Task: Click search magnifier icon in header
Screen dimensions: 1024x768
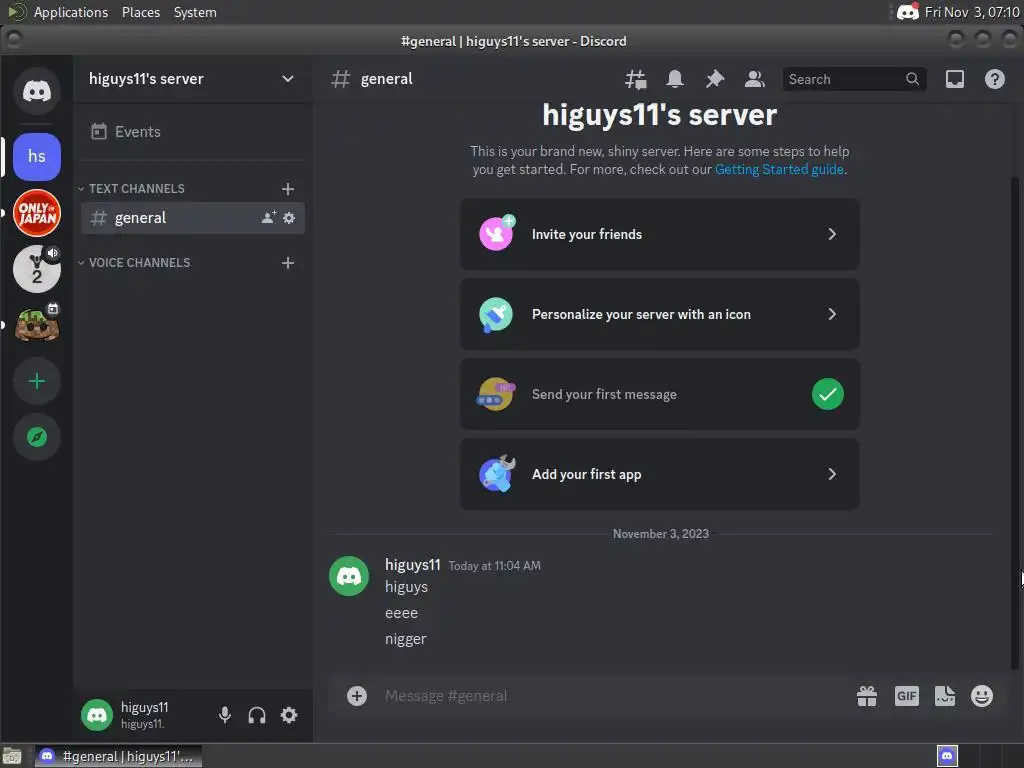Action: tap(912, 79)
